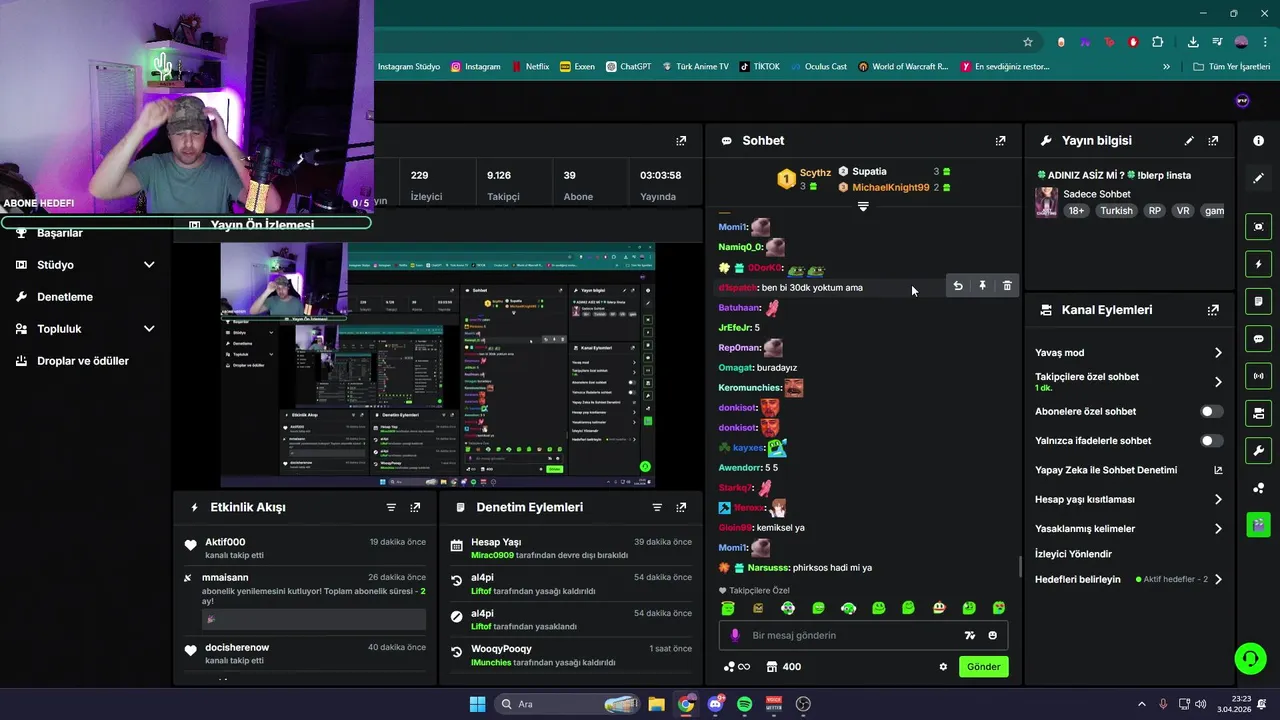The width and height of the screenshot is (1280, 720).
Task: Open Spotify from the Windows taskbar
Action: coord(744,704)
